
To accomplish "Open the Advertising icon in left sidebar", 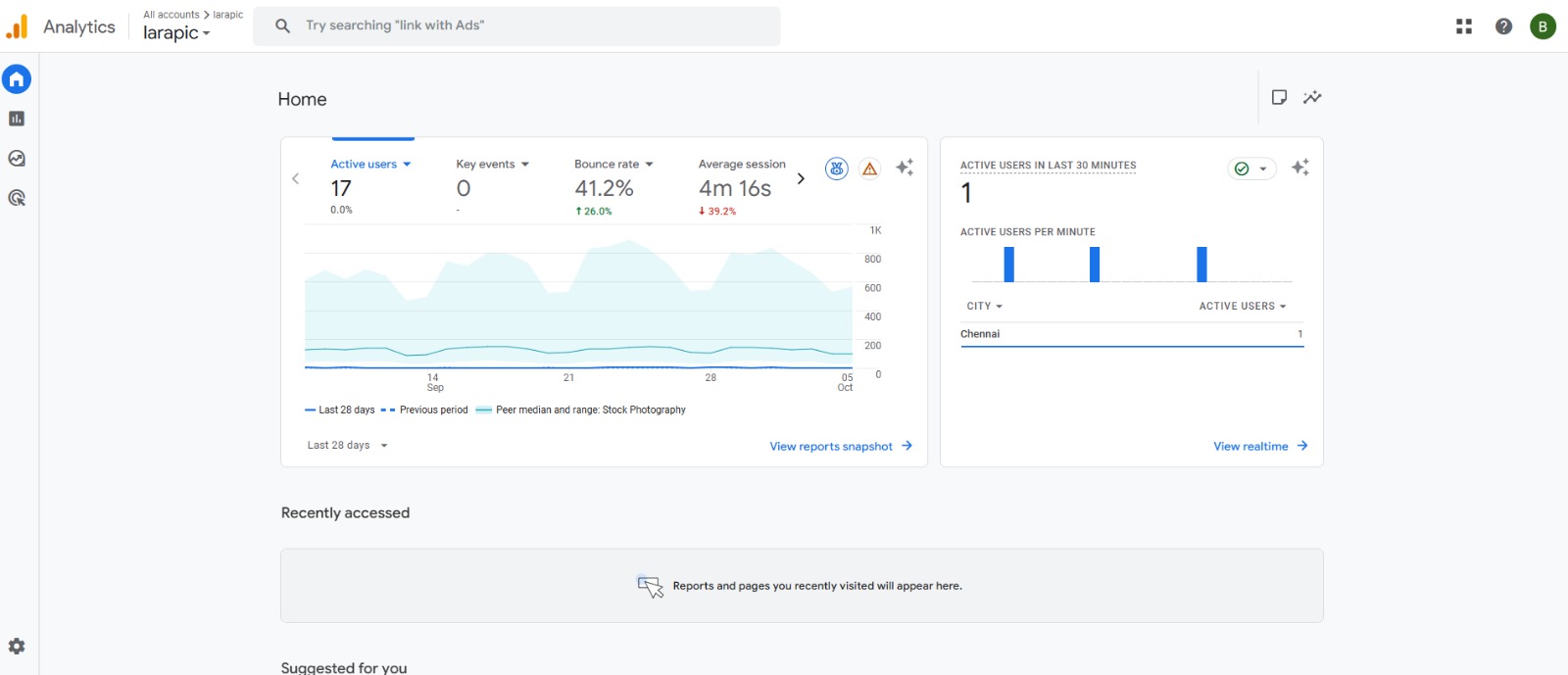I will coord(17,198).
